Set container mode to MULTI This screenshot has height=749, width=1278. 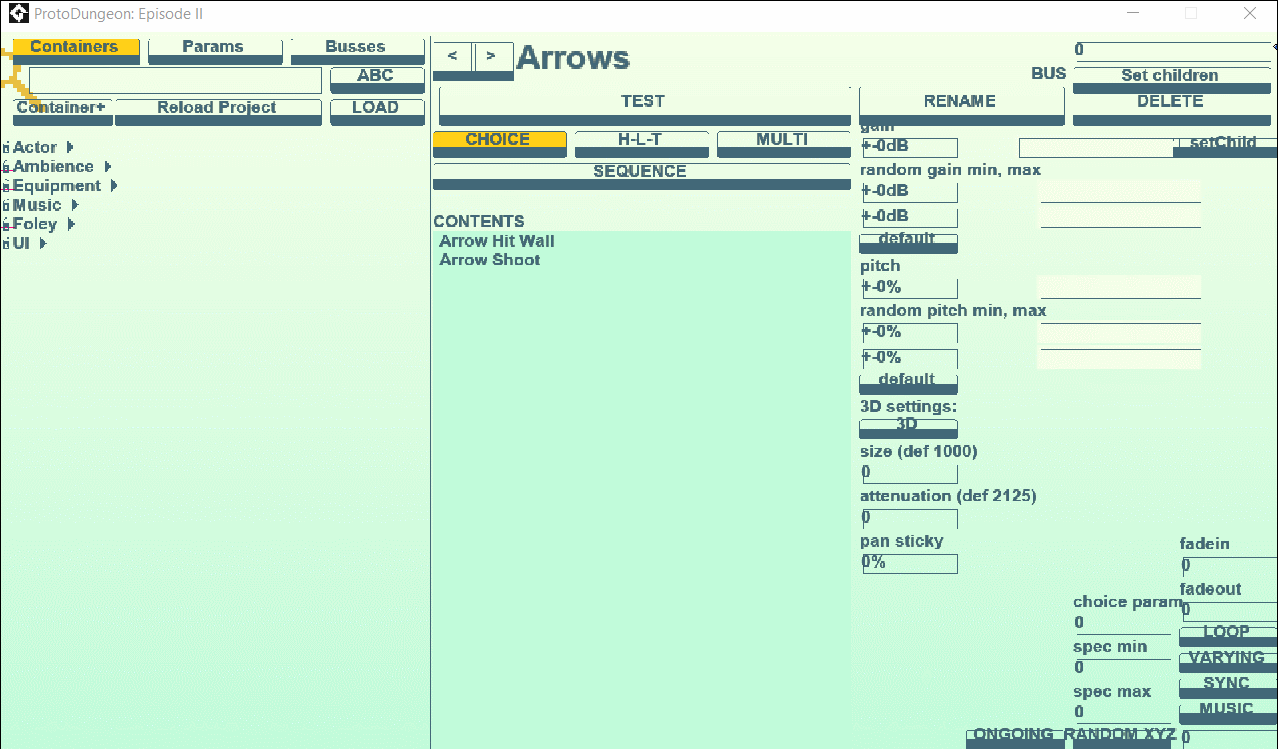tap(783, 144)
